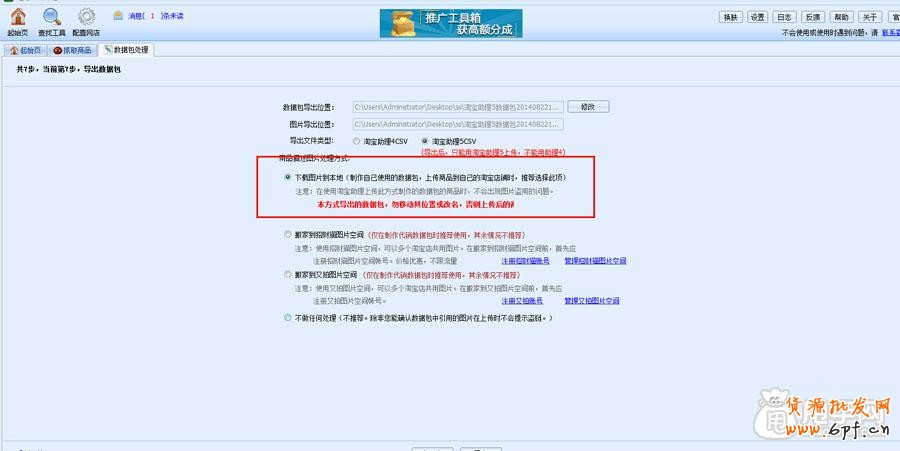Click the 关于 about button
This screenshot has width=900, height=451.
(x=870, y=17)
